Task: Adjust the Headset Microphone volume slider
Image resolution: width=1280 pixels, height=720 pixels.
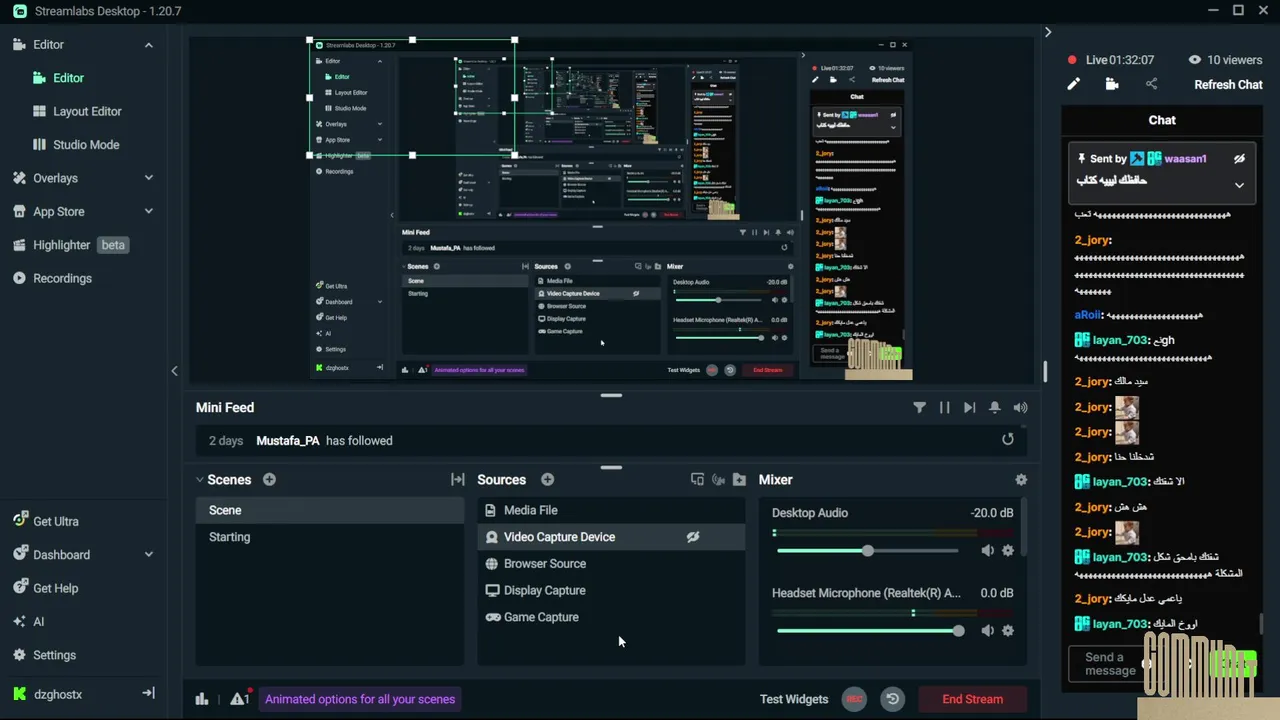Action: (868, 631)
